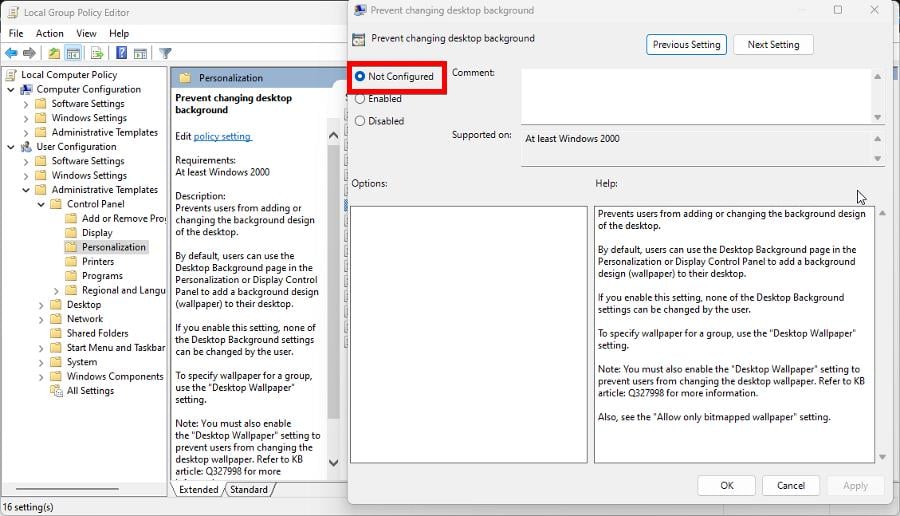Viewport: 900px width, 516px height.
Task: Open the Help toolbar icon
Action: coord(121,53)
